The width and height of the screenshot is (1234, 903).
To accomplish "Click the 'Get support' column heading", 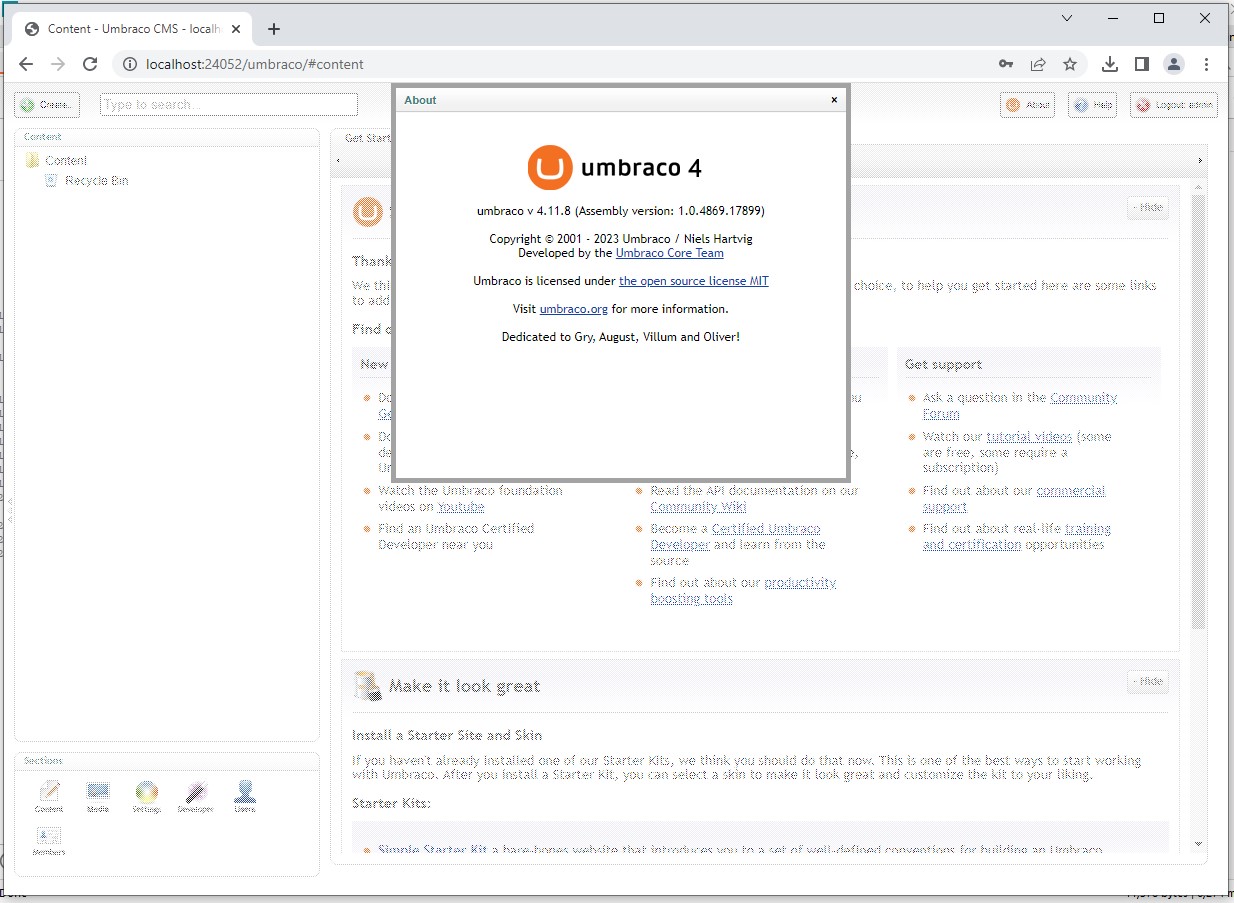I will [943, 365].
